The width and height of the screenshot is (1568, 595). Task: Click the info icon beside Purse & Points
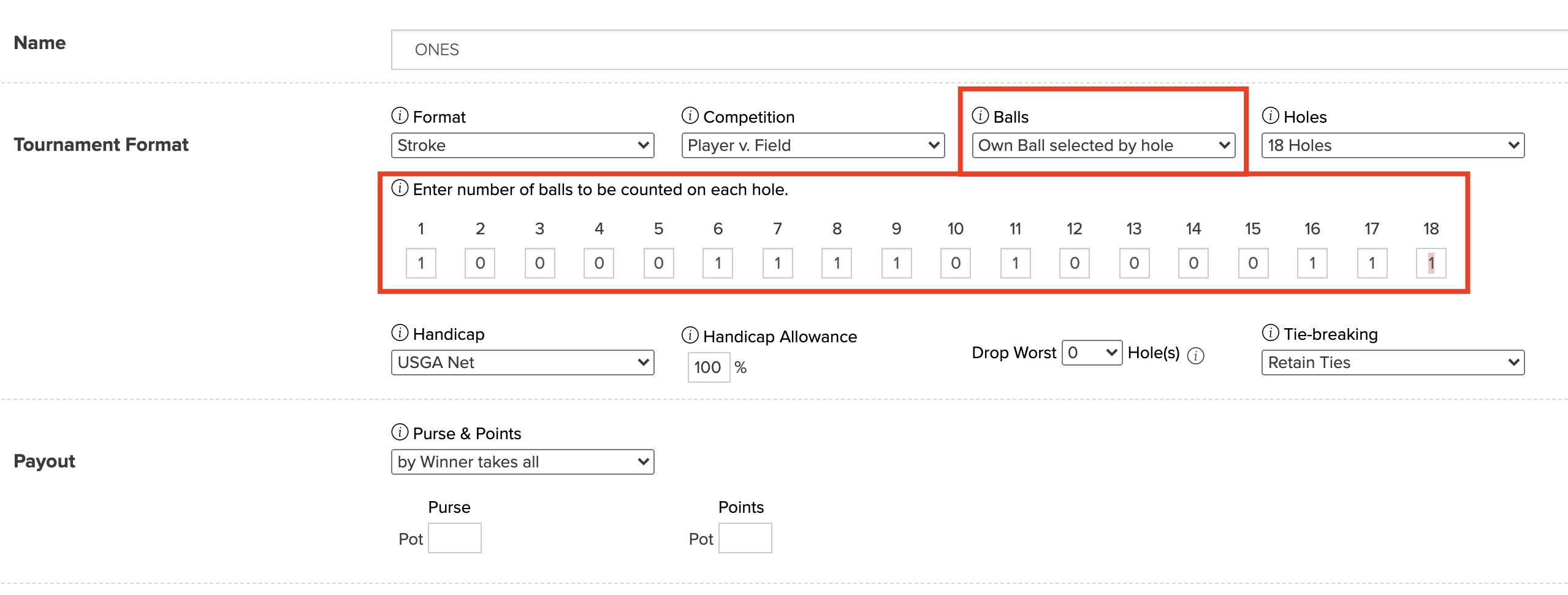400,432
